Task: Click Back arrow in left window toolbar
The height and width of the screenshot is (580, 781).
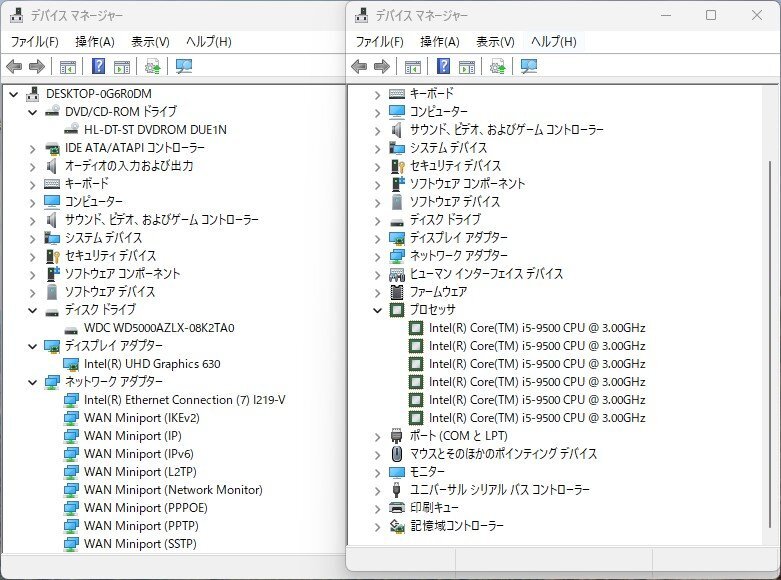Action: tap(14, 66)
